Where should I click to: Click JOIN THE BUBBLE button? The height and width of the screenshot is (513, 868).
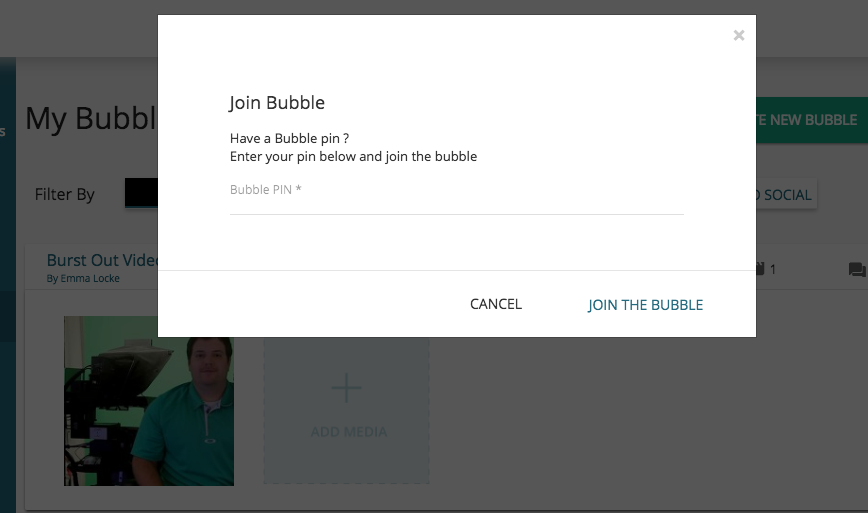[x=645, y=305]
